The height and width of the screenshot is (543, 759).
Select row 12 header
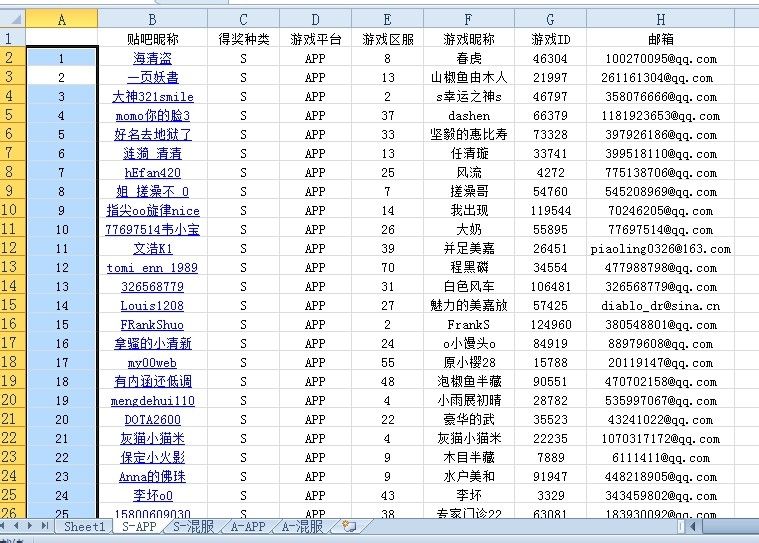[13, 248]
